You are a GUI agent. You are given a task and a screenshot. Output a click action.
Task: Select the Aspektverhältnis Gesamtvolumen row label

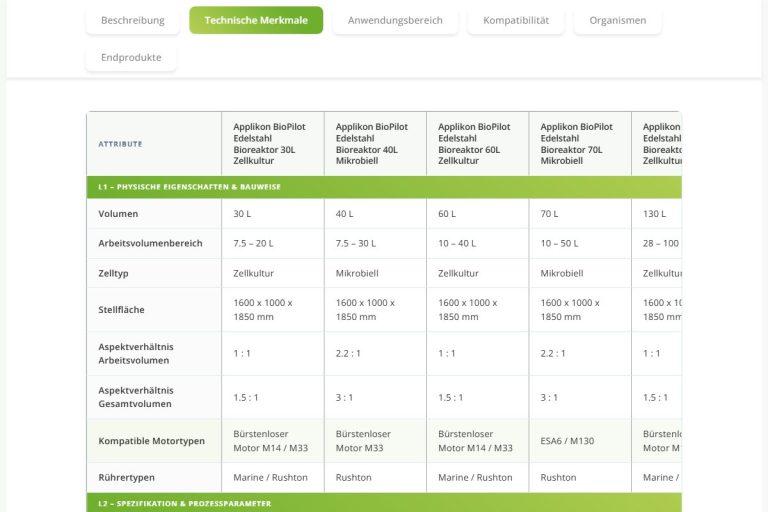[x=154, y=397]
